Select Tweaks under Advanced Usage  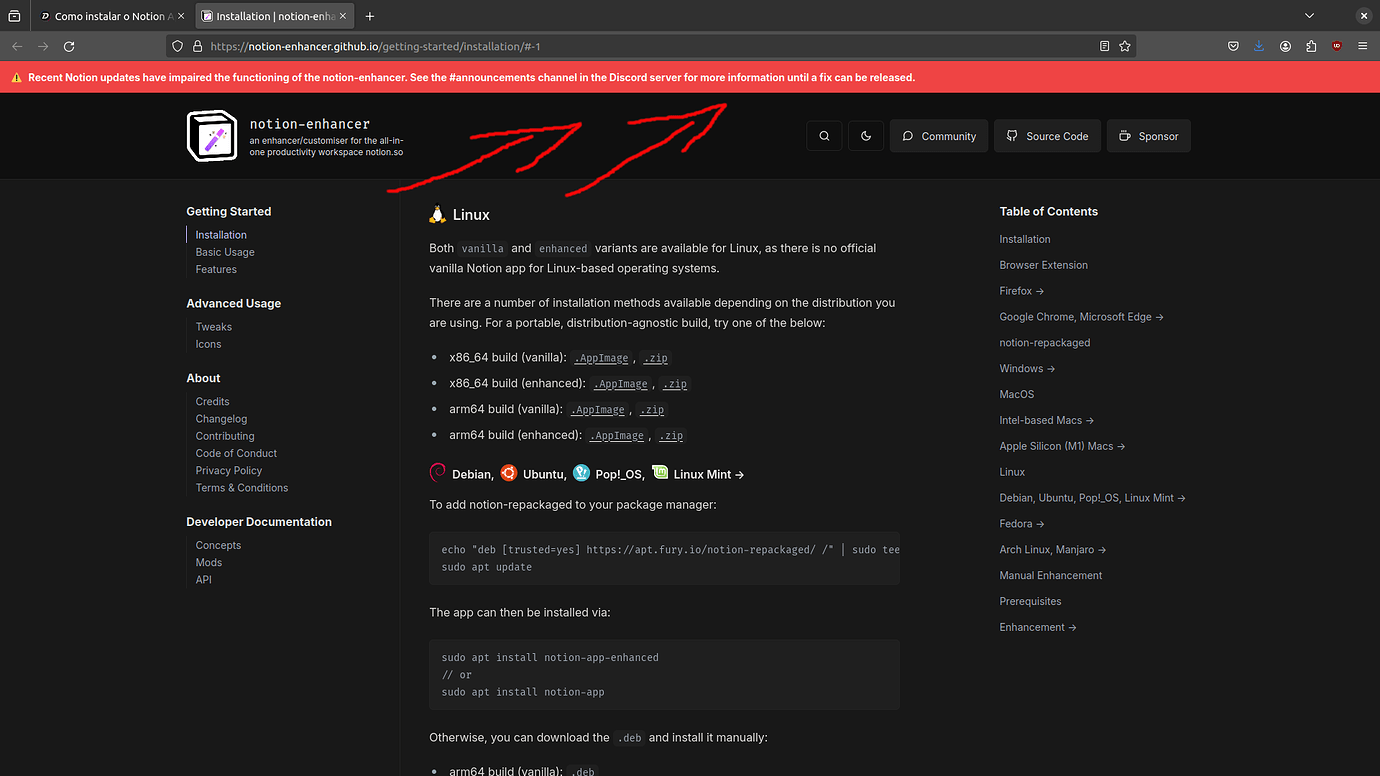click(213, 326)
